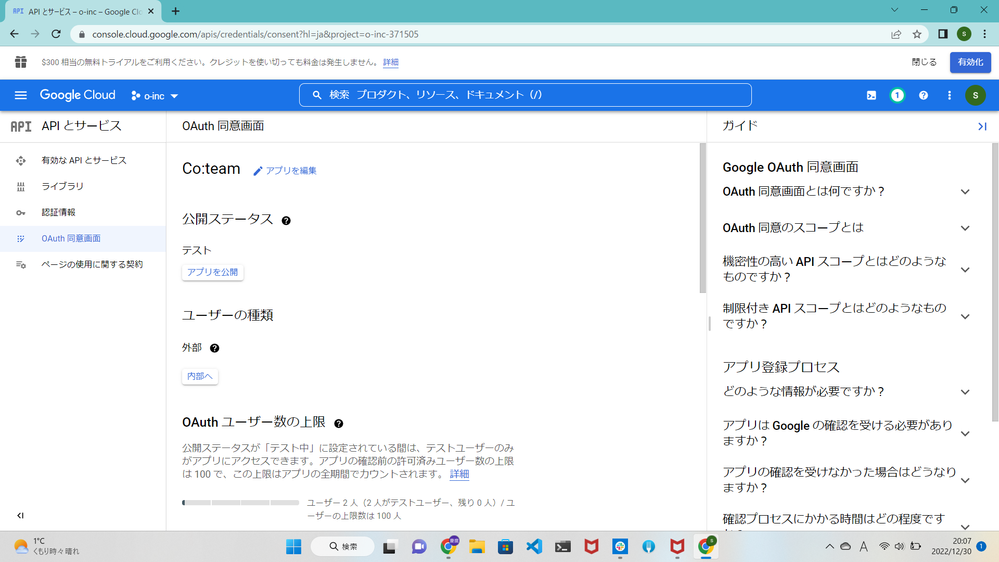Activate Cloud Shell from the header
The width and height of the screenshot is (999, 562).
(871, 96)
